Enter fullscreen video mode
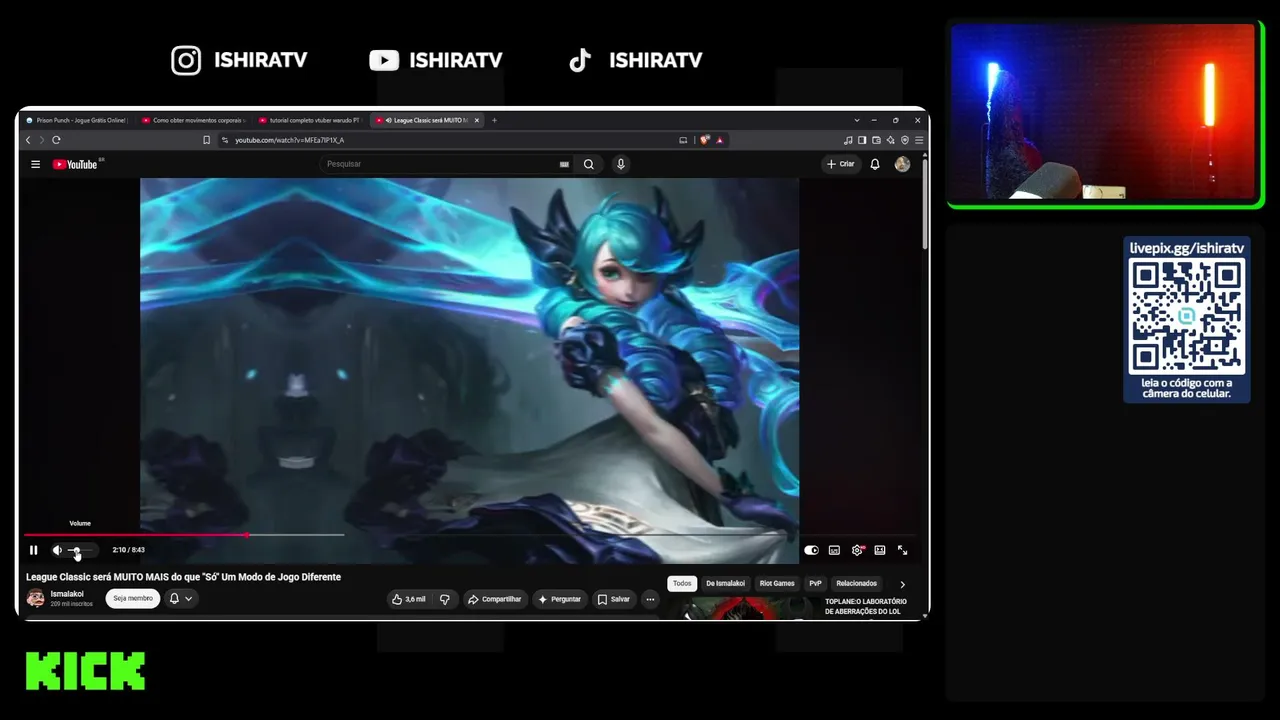 point(902,550)
